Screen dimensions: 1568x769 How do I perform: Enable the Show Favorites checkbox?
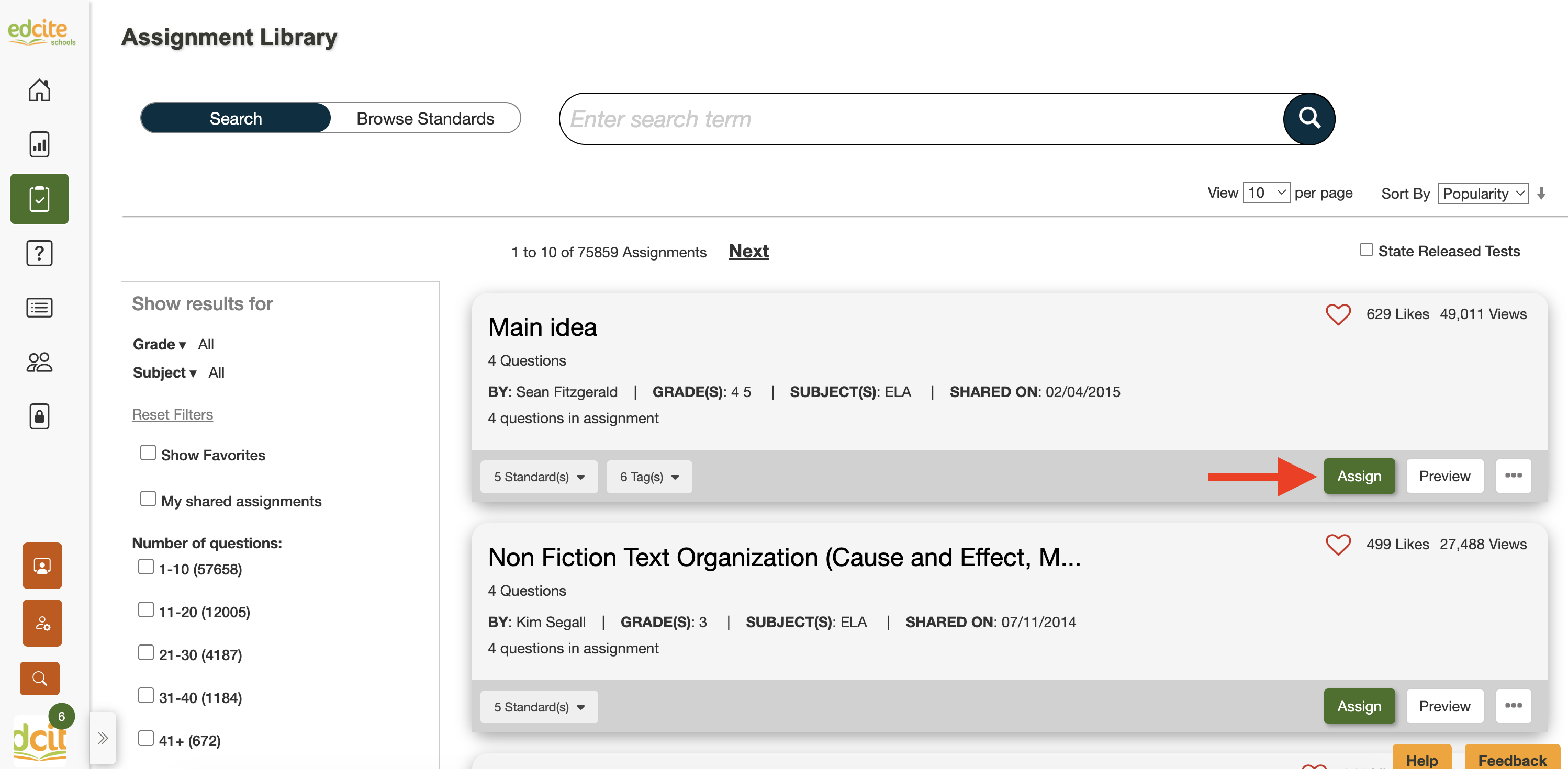148,453
